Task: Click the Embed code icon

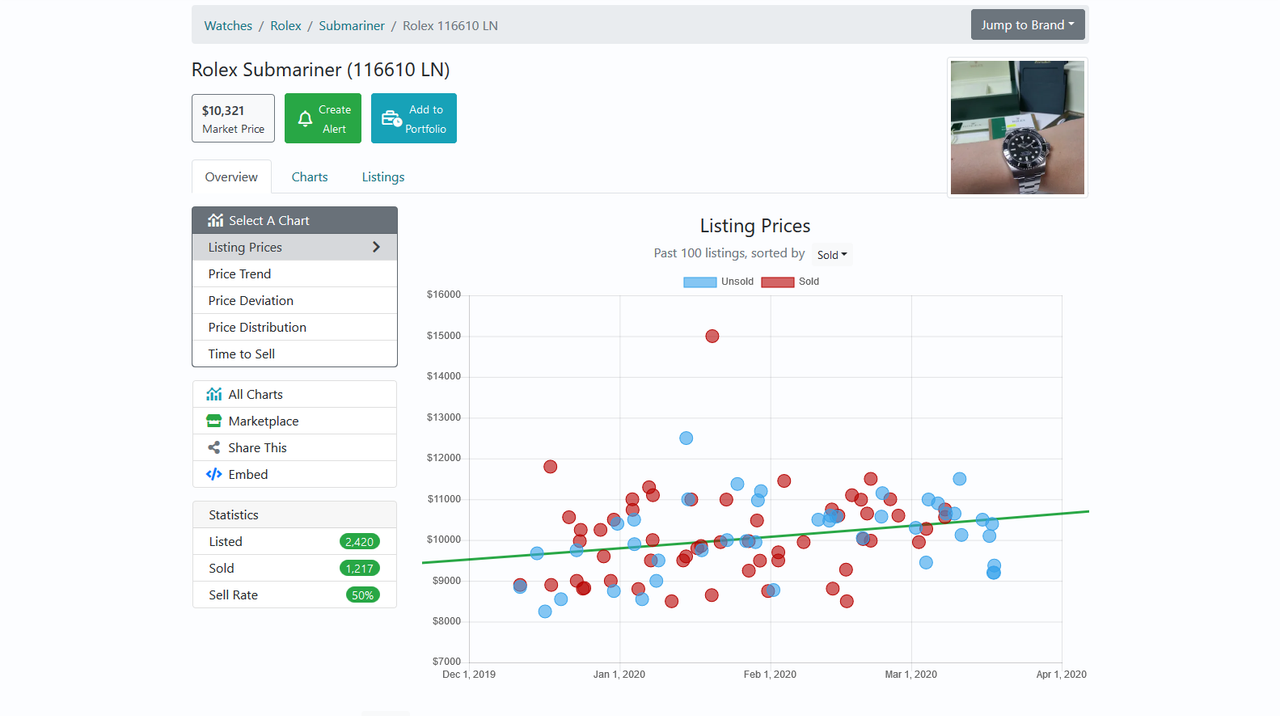Action: (x=214, y=474)
